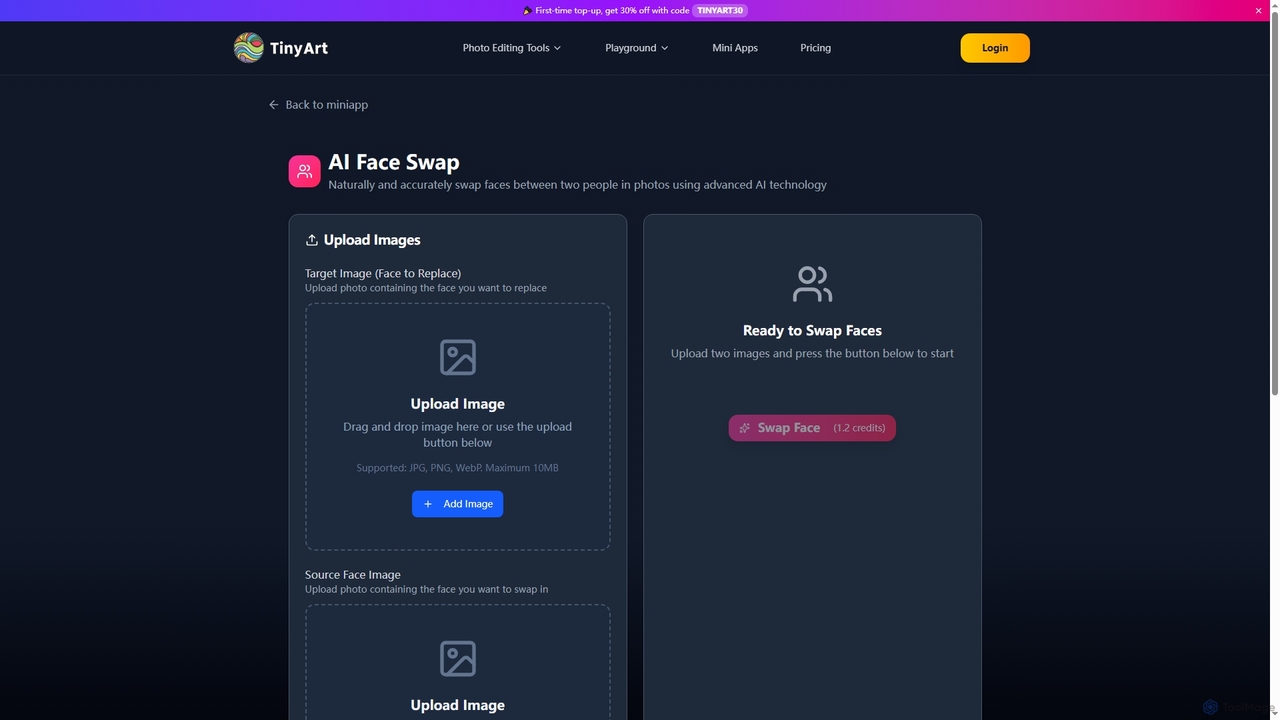The height and width of the screenshot is (720, 1280).
Task: Click the back arrow icon
Action: tap(274, 104)
